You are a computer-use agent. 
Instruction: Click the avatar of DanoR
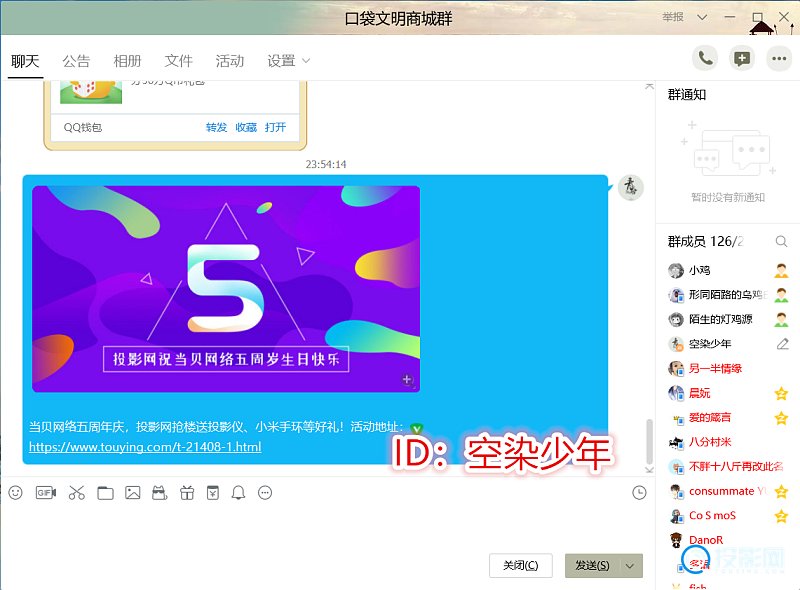point(676,540)
